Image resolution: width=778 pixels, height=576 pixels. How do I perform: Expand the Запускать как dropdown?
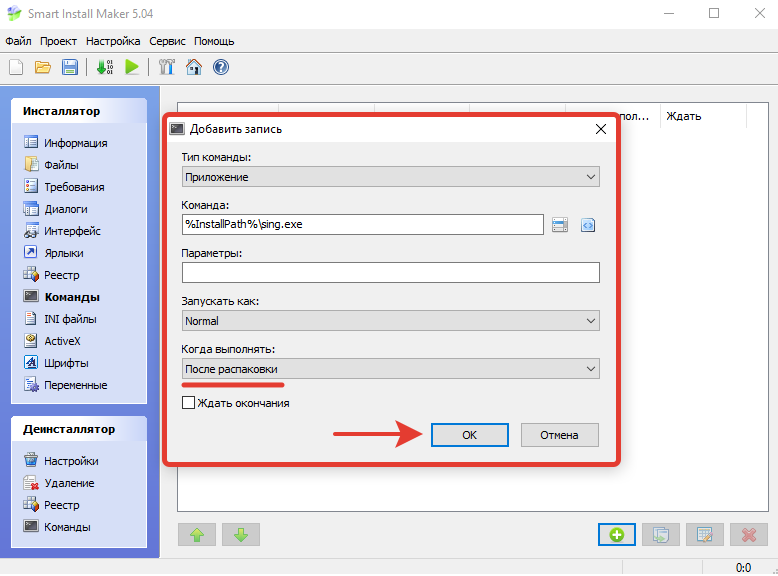(390, 321)
